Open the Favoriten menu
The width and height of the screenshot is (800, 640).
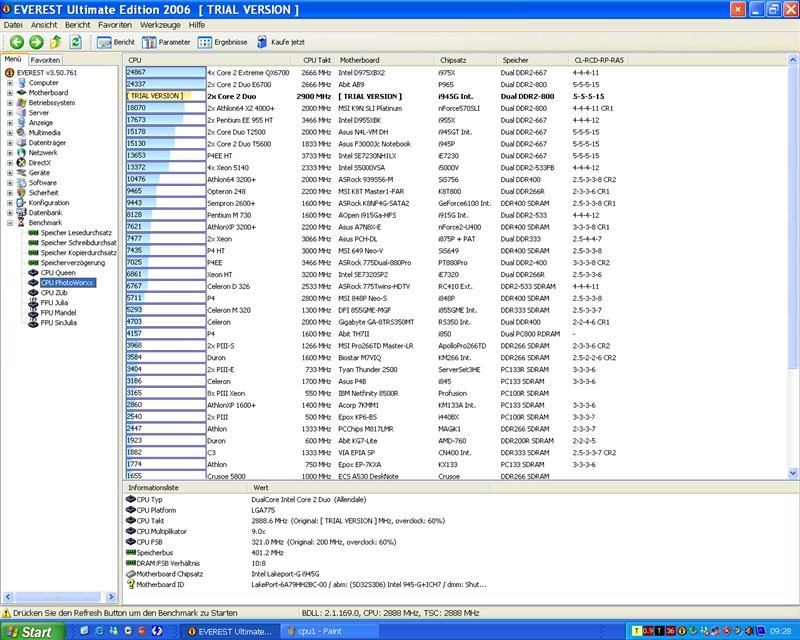(115, 25)
